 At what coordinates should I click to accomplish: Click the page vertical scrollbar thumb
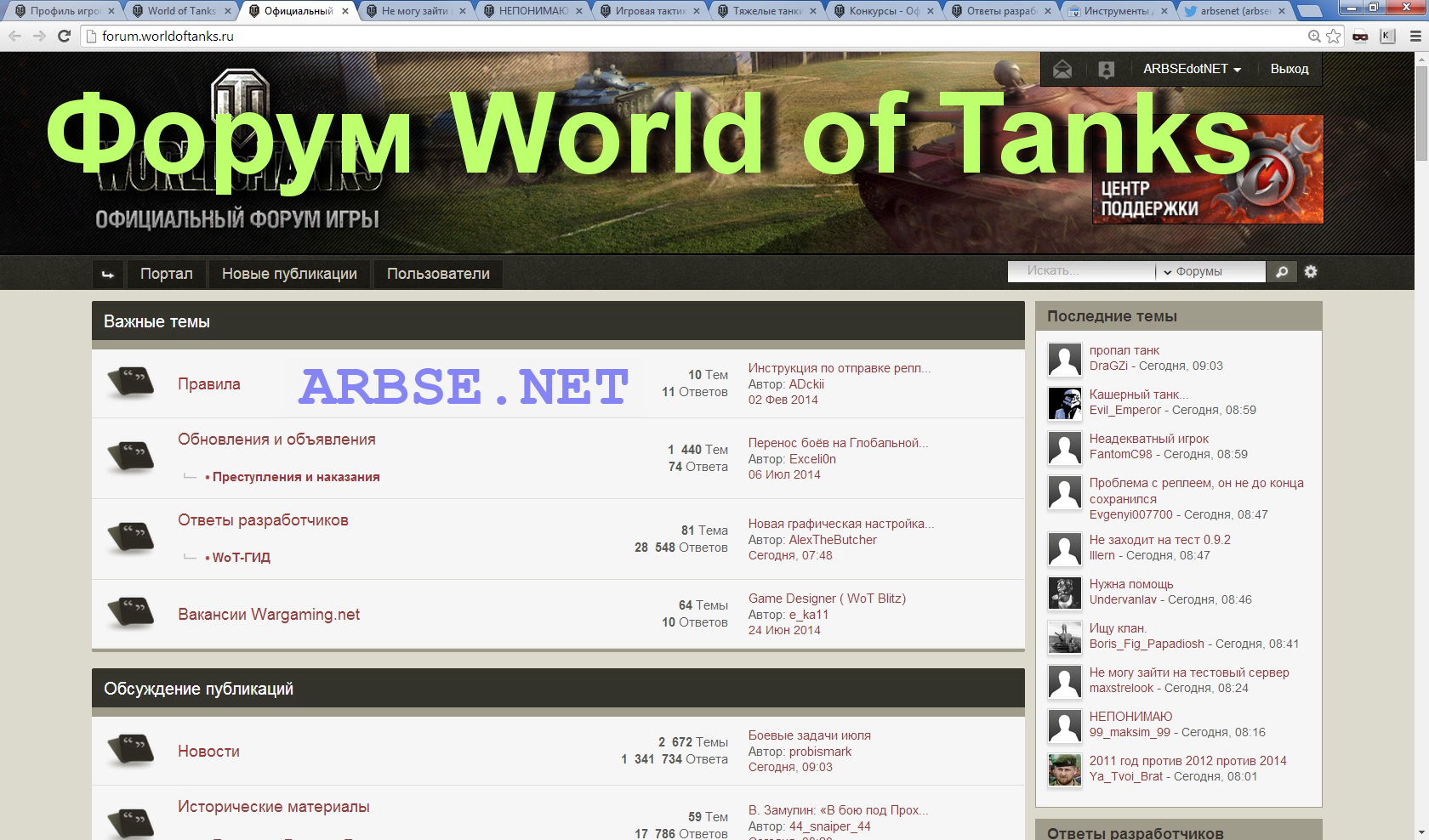coord(1421,112)
